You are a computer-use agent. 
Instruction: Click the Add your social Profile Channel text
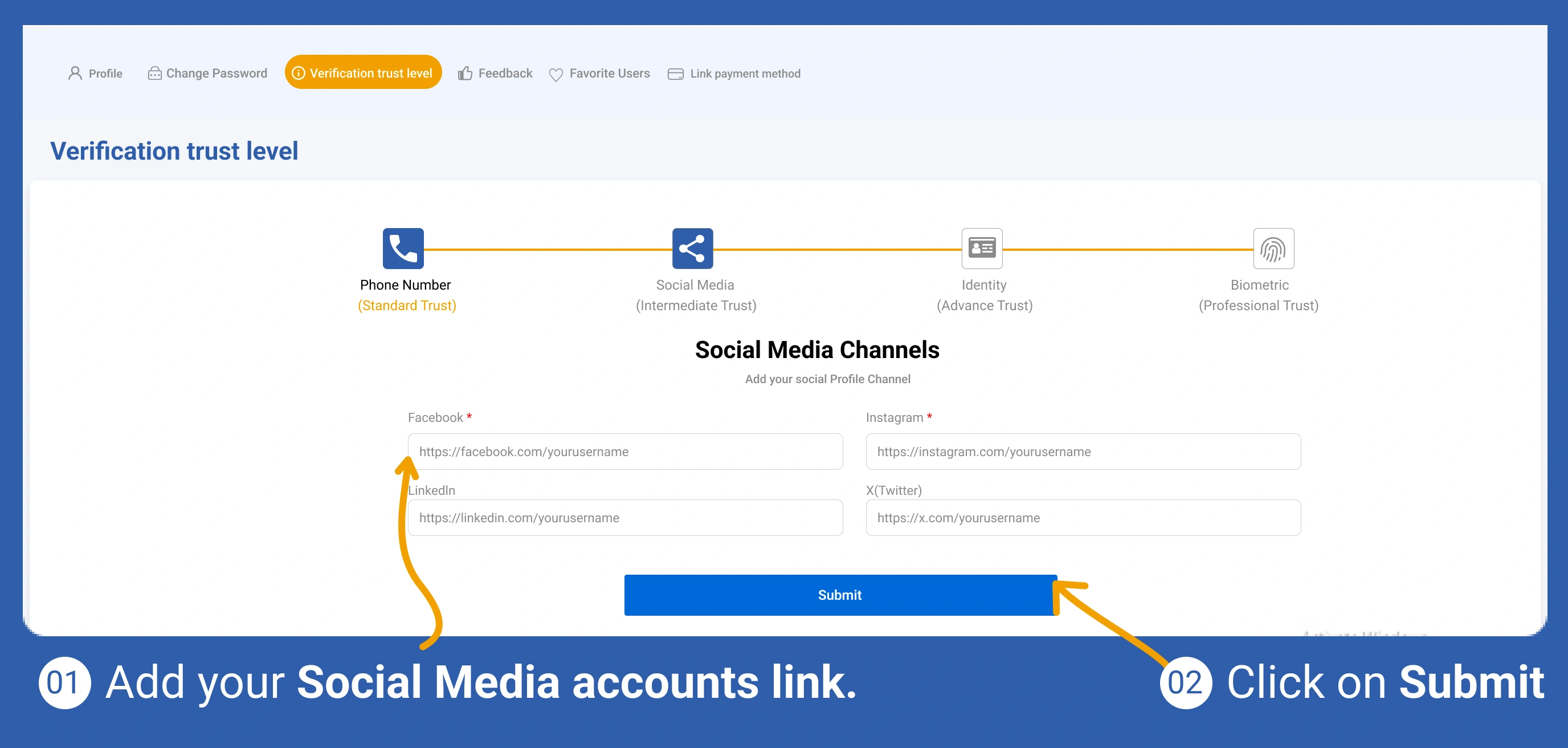827,379
